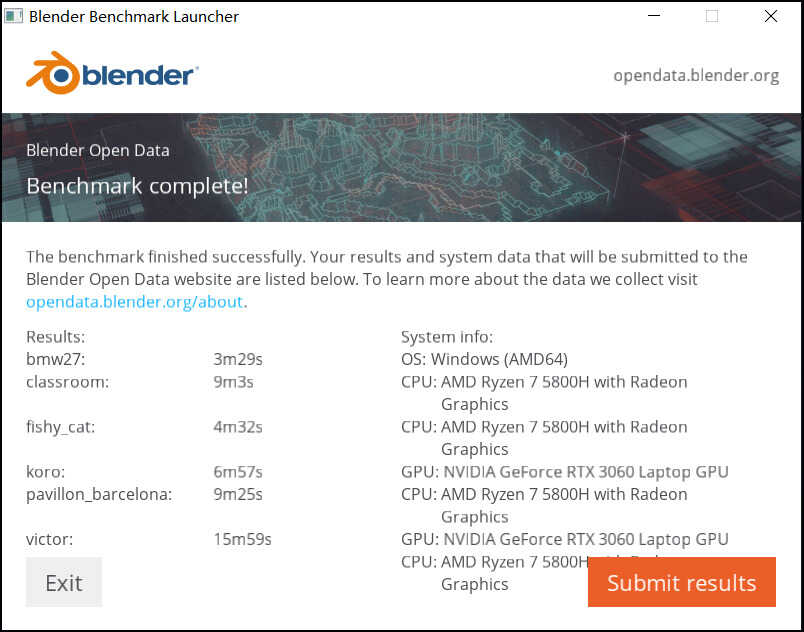Click the Blender logo
This screenshot has width=804, height=632.
click(112, 73)
